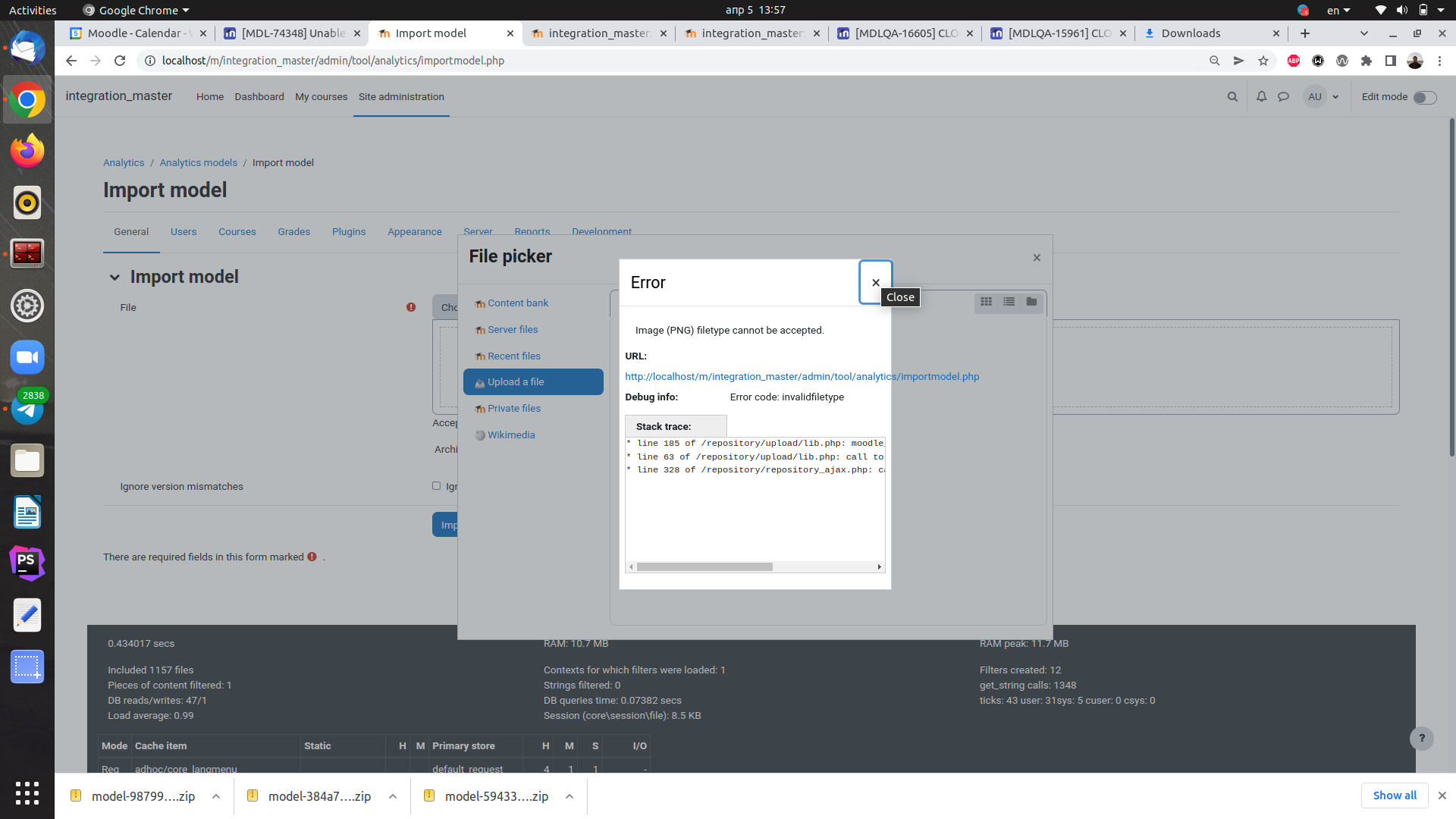The image size is (1456, 819).
Task: Open Server files repository
Action: tap(513, 330)
